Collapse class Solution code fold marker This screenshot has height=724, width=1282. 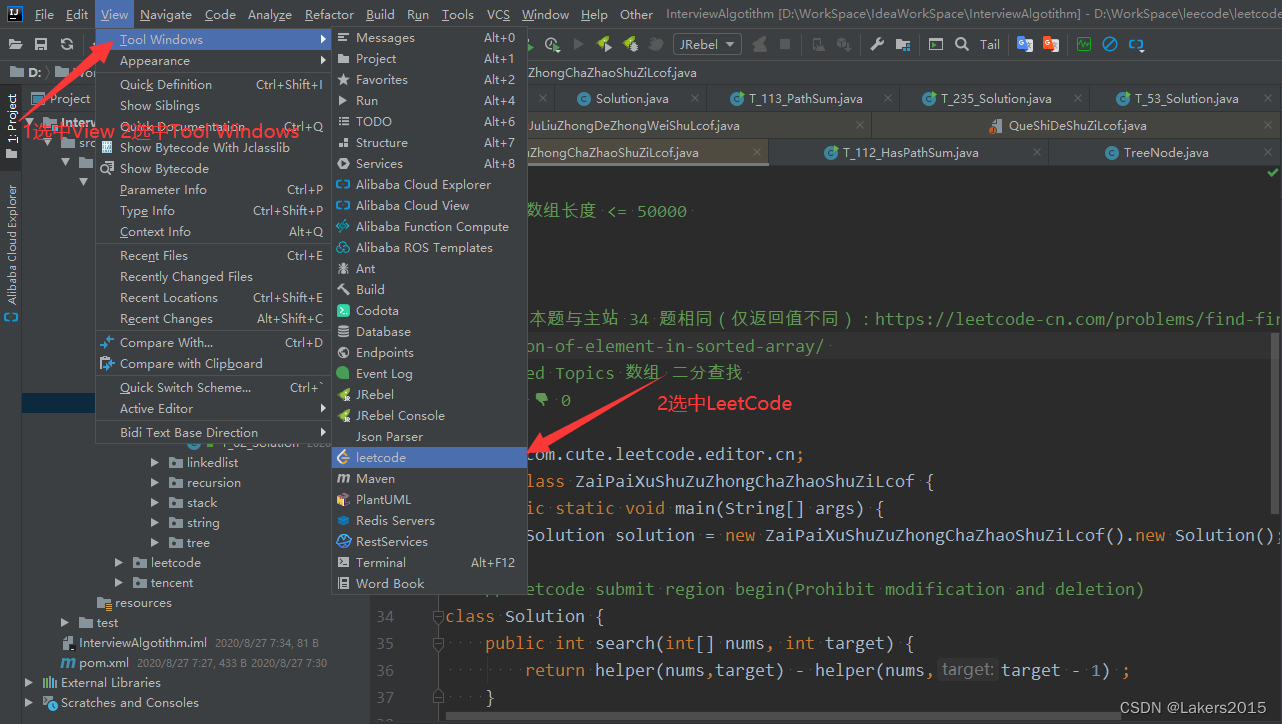click(438, 617)
